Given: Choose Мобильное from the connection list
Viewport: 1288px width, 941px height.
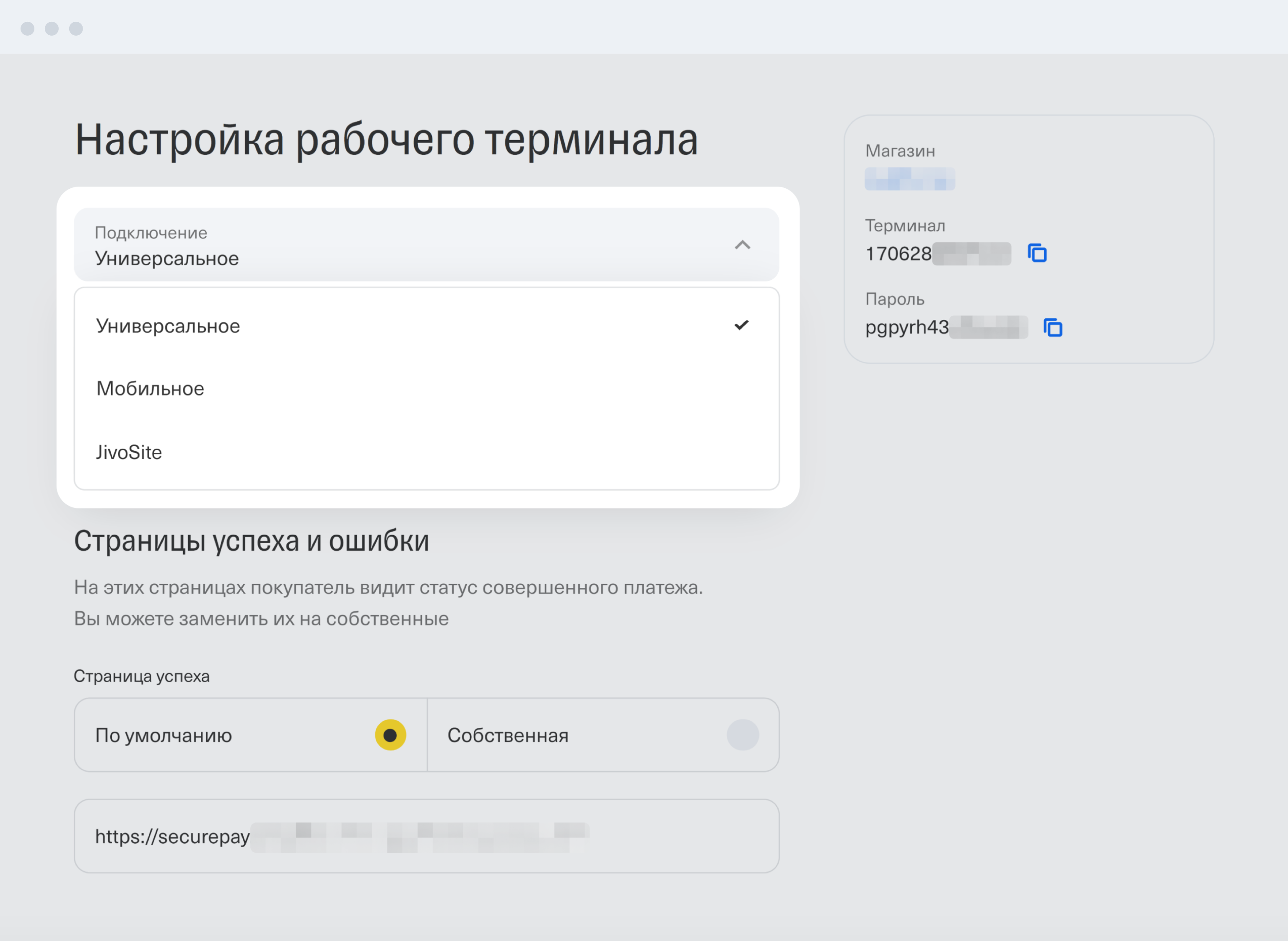Looking at the screenshot, I should click(x=151, y=388).
